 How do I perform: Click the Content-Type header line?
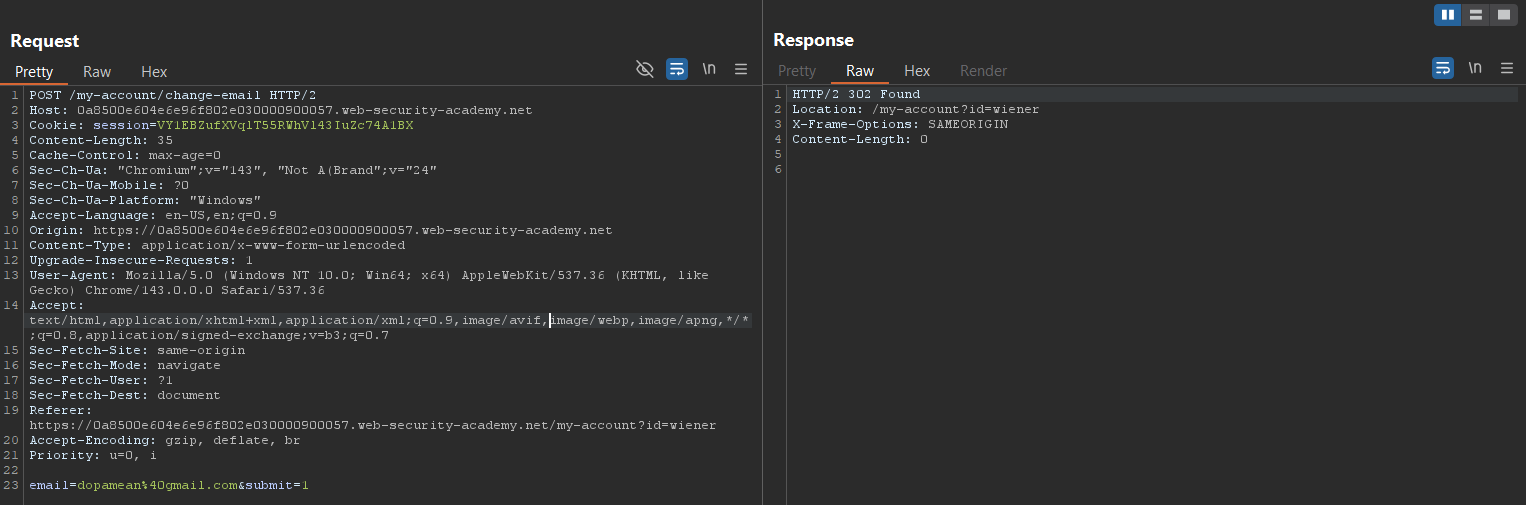[217, 245]
